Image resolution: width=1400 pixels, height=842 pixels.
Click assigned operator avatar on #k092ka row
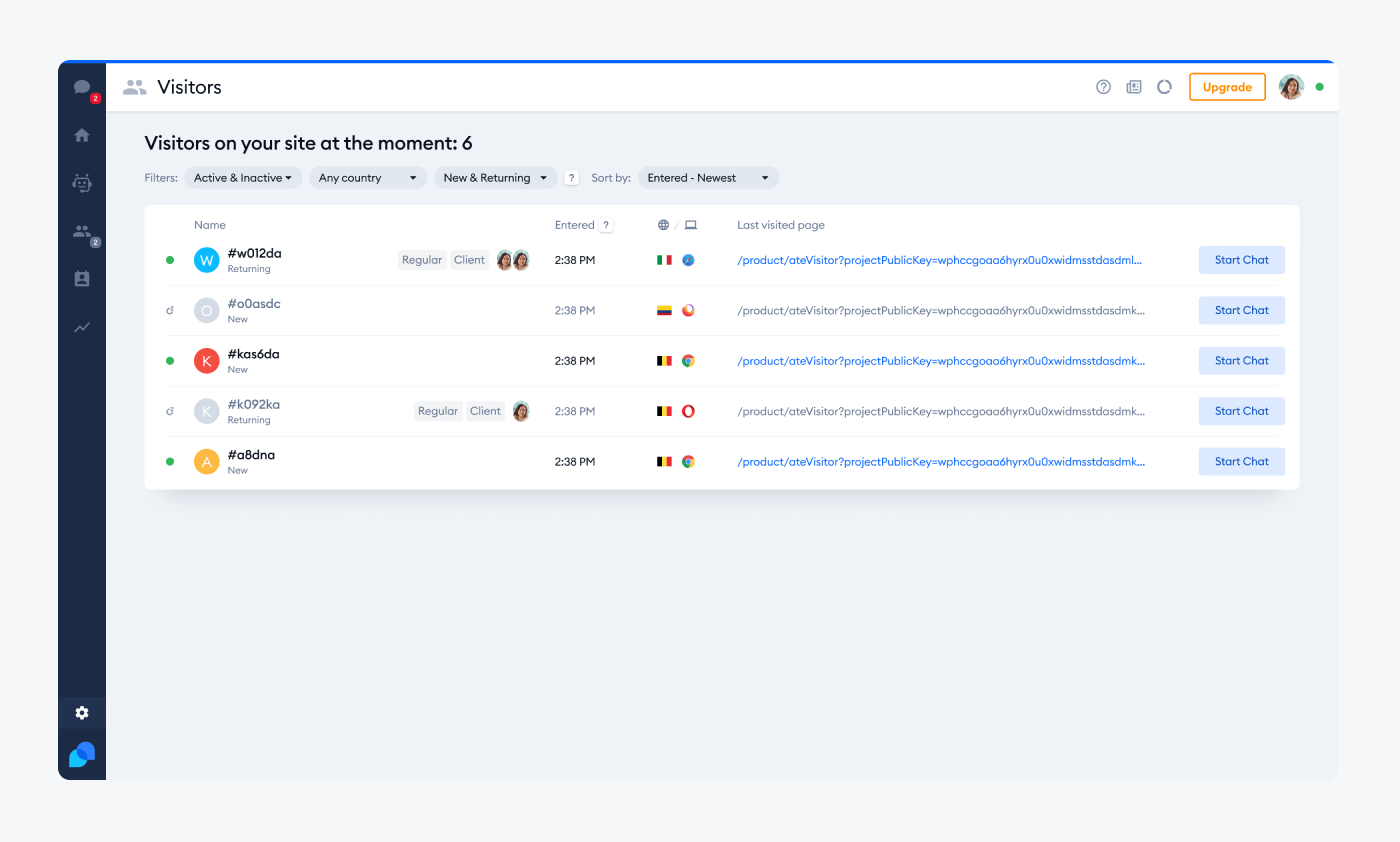[x=521, y=411]
